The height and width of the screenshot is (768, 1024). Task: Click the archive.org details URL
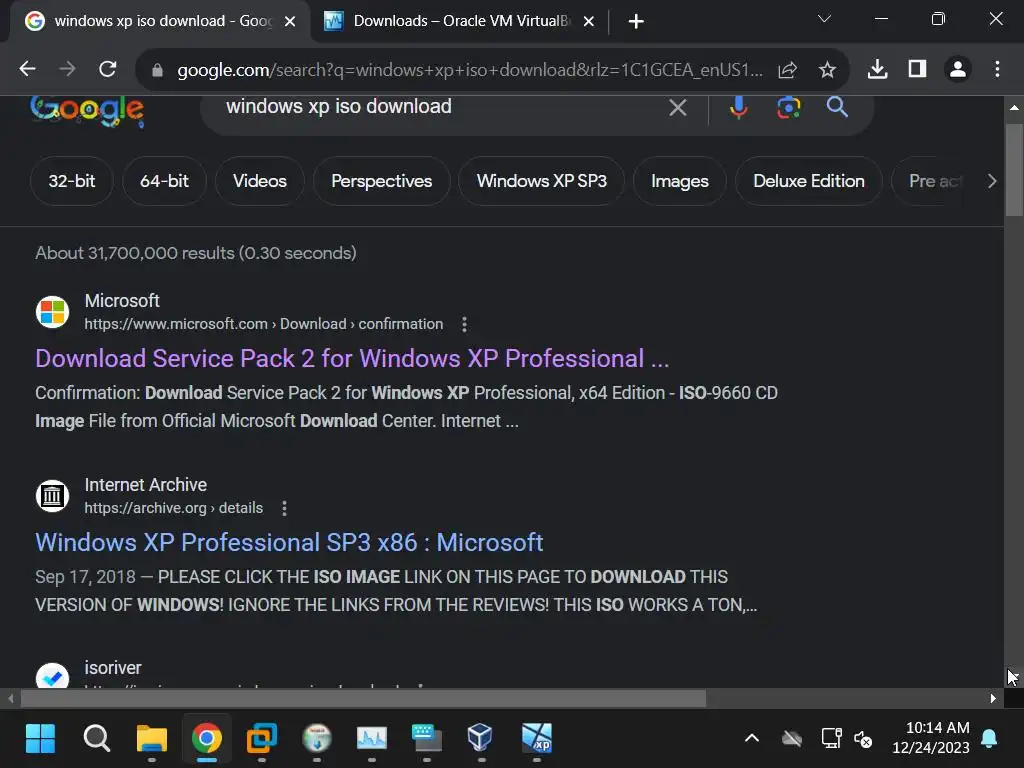point(174,508)
